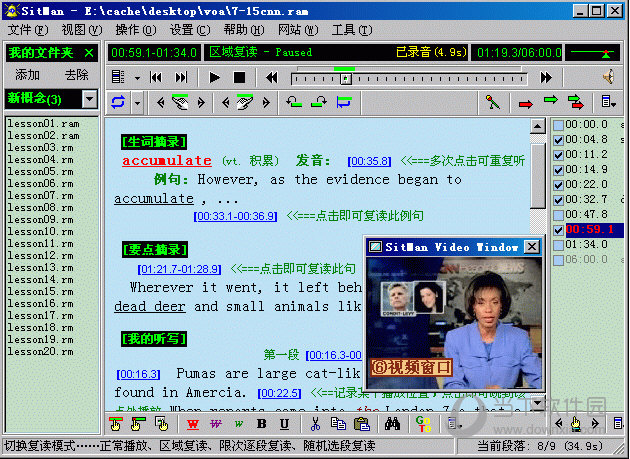
Task: Skip to the previous segment
Action: click(156, 77)
